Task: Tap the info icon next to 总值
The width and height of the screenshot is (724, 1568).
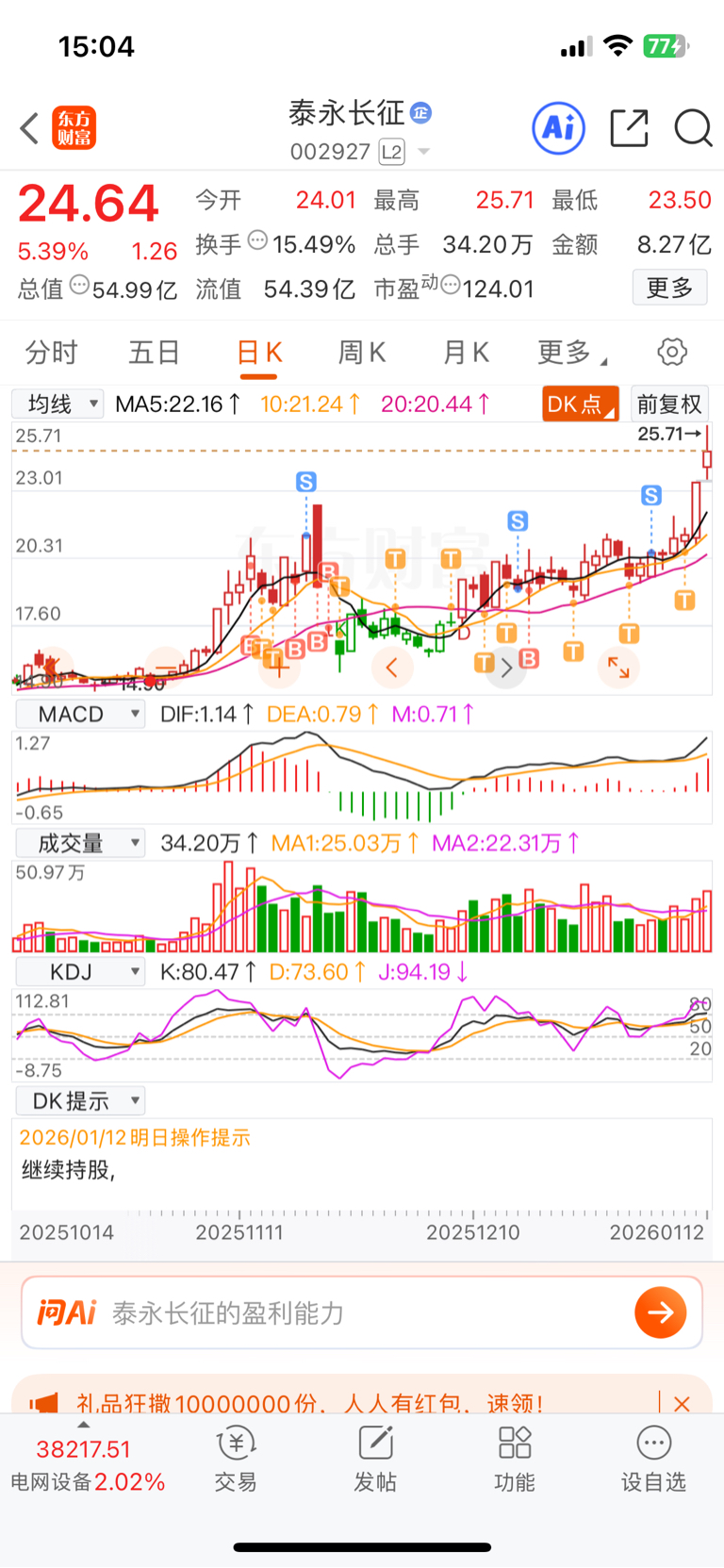Action: point(80,285)
